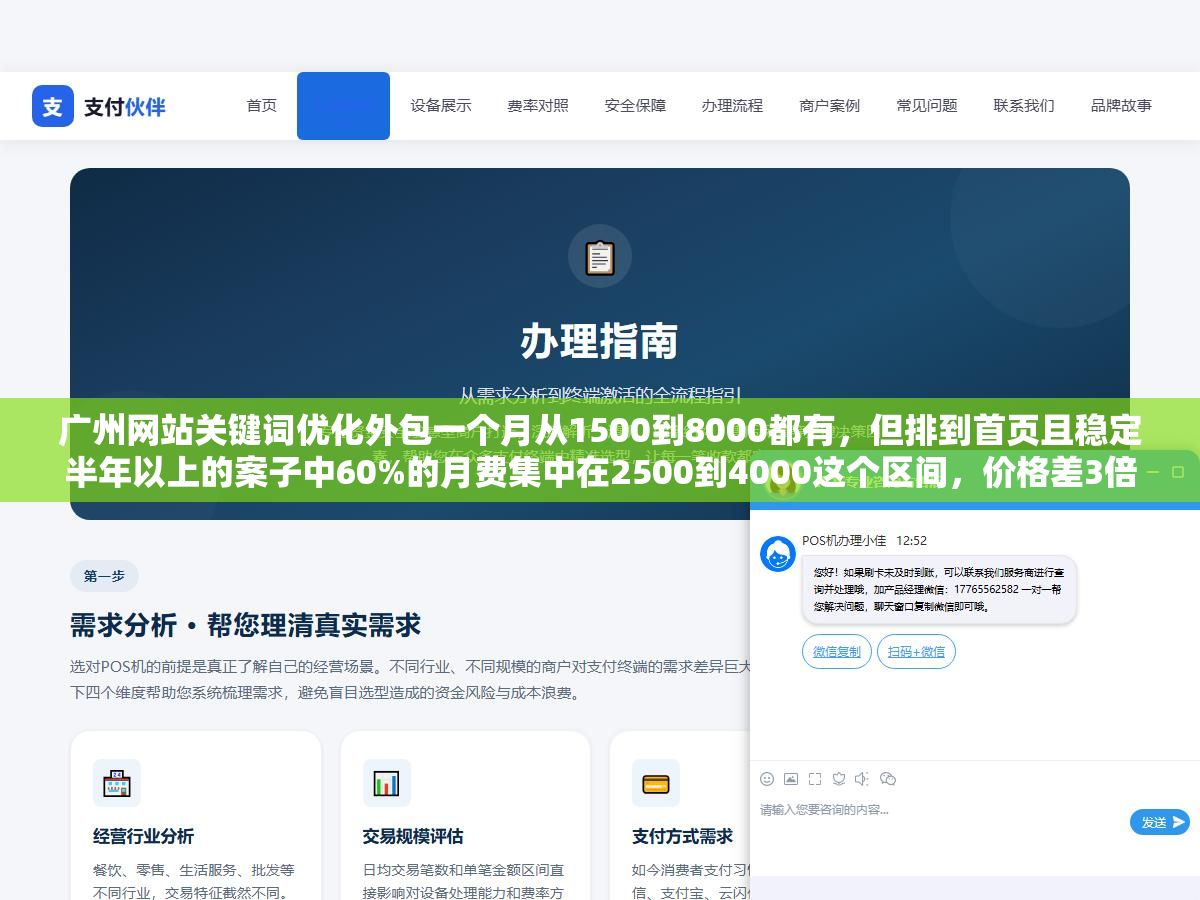The image size is (1200, 900).
Task: Click the 支付方式需求 card title
Action: [x=682, y=836]
